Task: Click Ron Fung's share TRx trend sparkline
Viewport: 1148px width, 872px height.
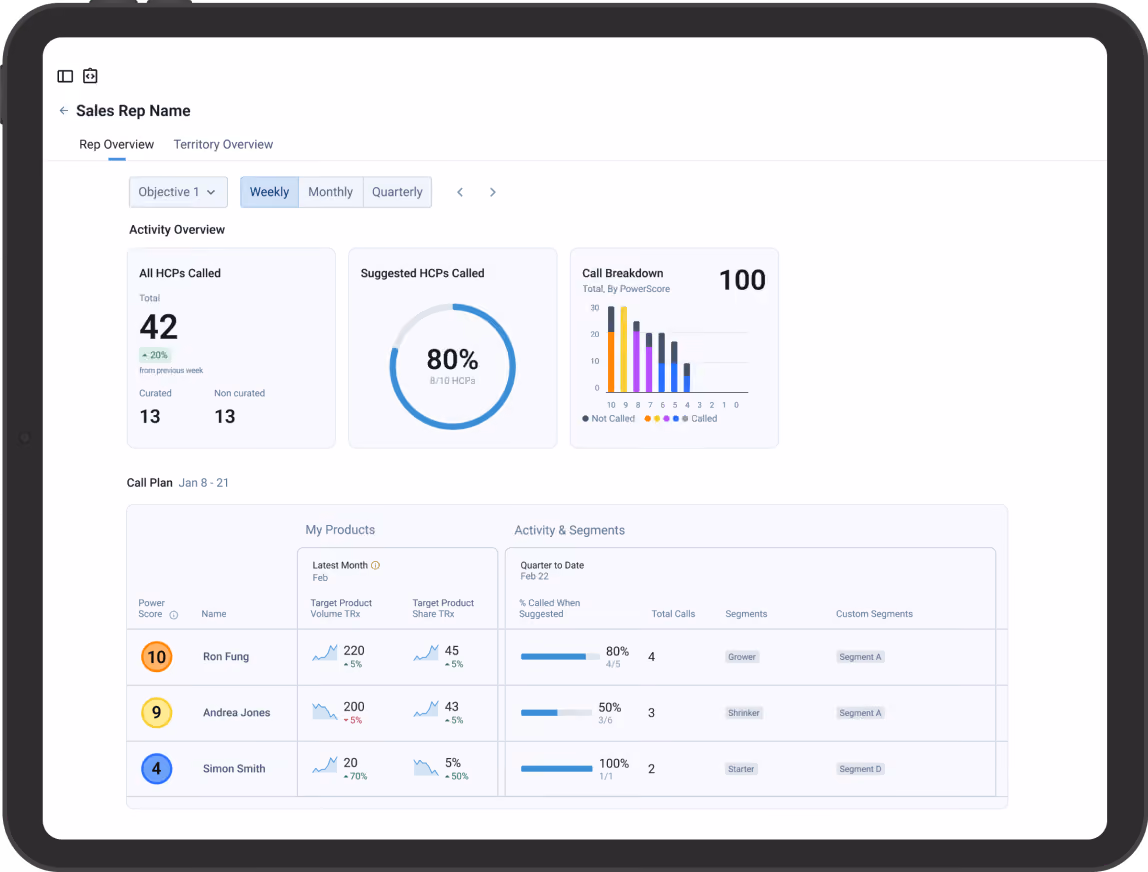Action: pyautogui.click(x=426, y=653)
